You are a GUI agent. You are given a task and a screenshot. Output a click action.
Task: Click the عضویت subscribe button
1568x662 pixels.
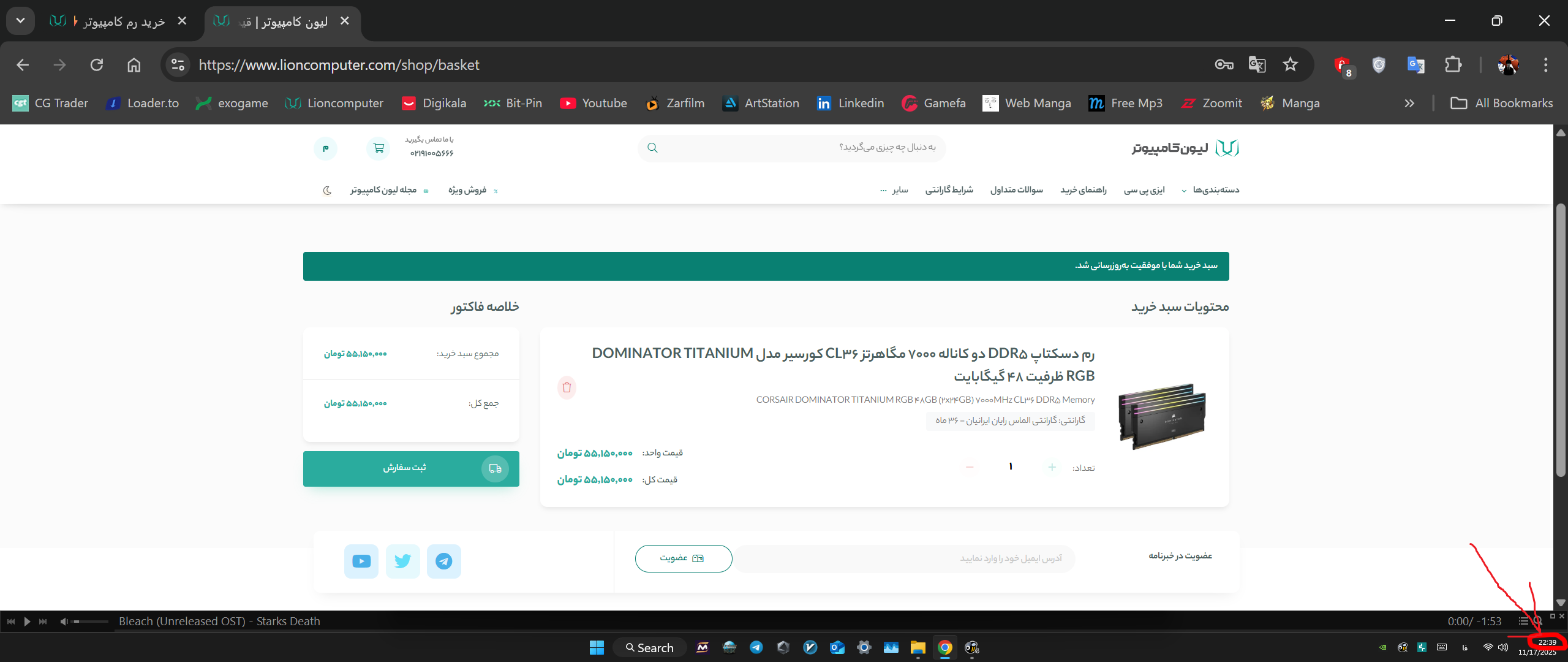pos(683,558)
